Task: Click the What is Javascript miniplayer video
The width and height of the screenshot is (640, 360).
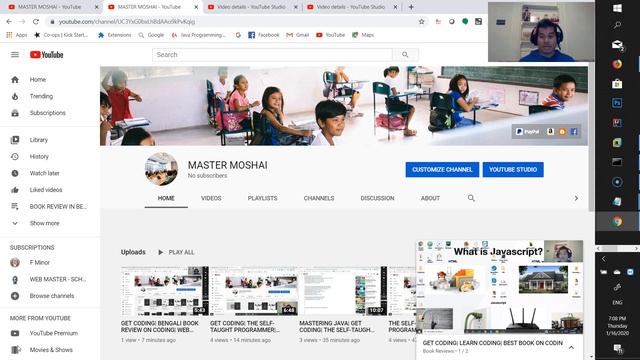Action: point(499,287)
